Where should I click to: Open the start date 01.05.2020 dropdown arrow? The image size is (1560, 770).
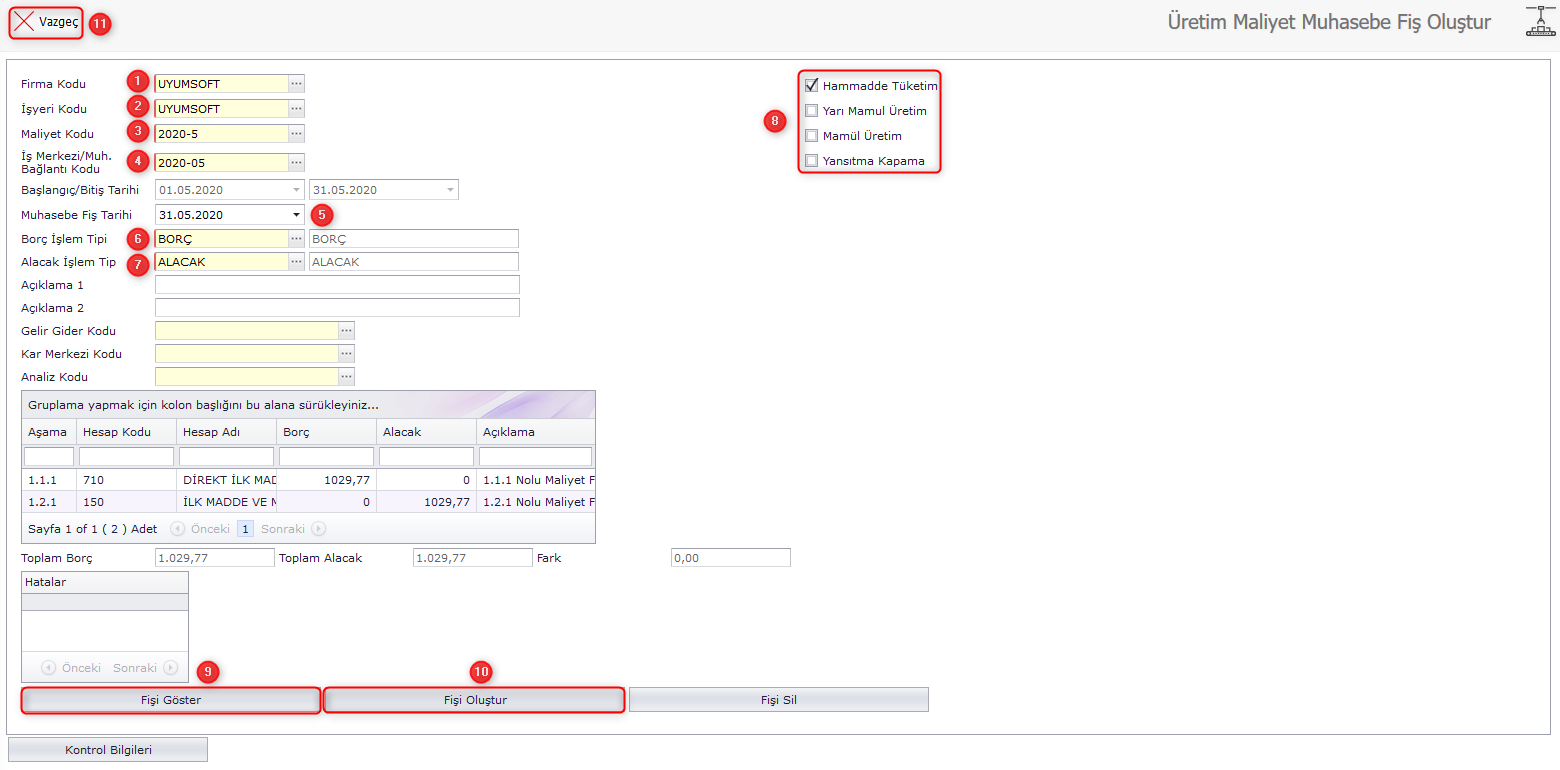296,190
